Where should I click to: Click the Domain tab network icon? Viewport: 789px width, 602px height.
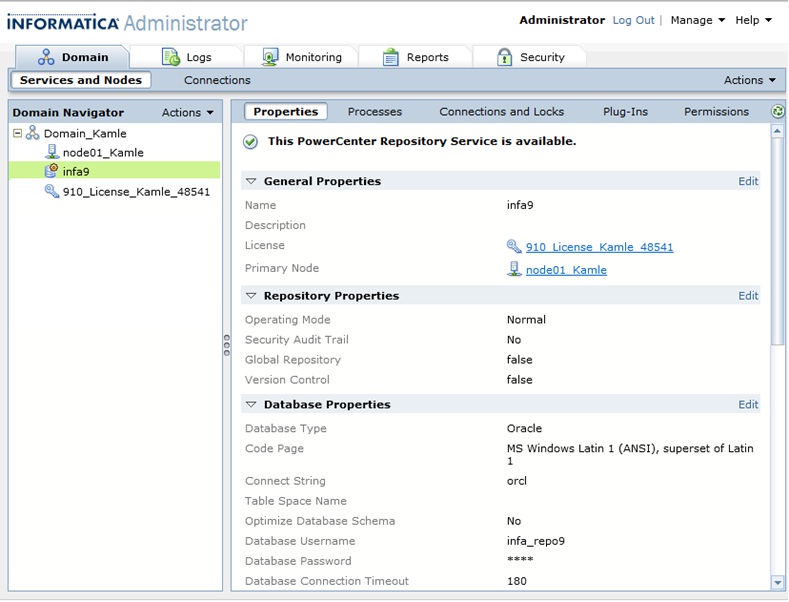pyautogui.click(x=46, y=57)
